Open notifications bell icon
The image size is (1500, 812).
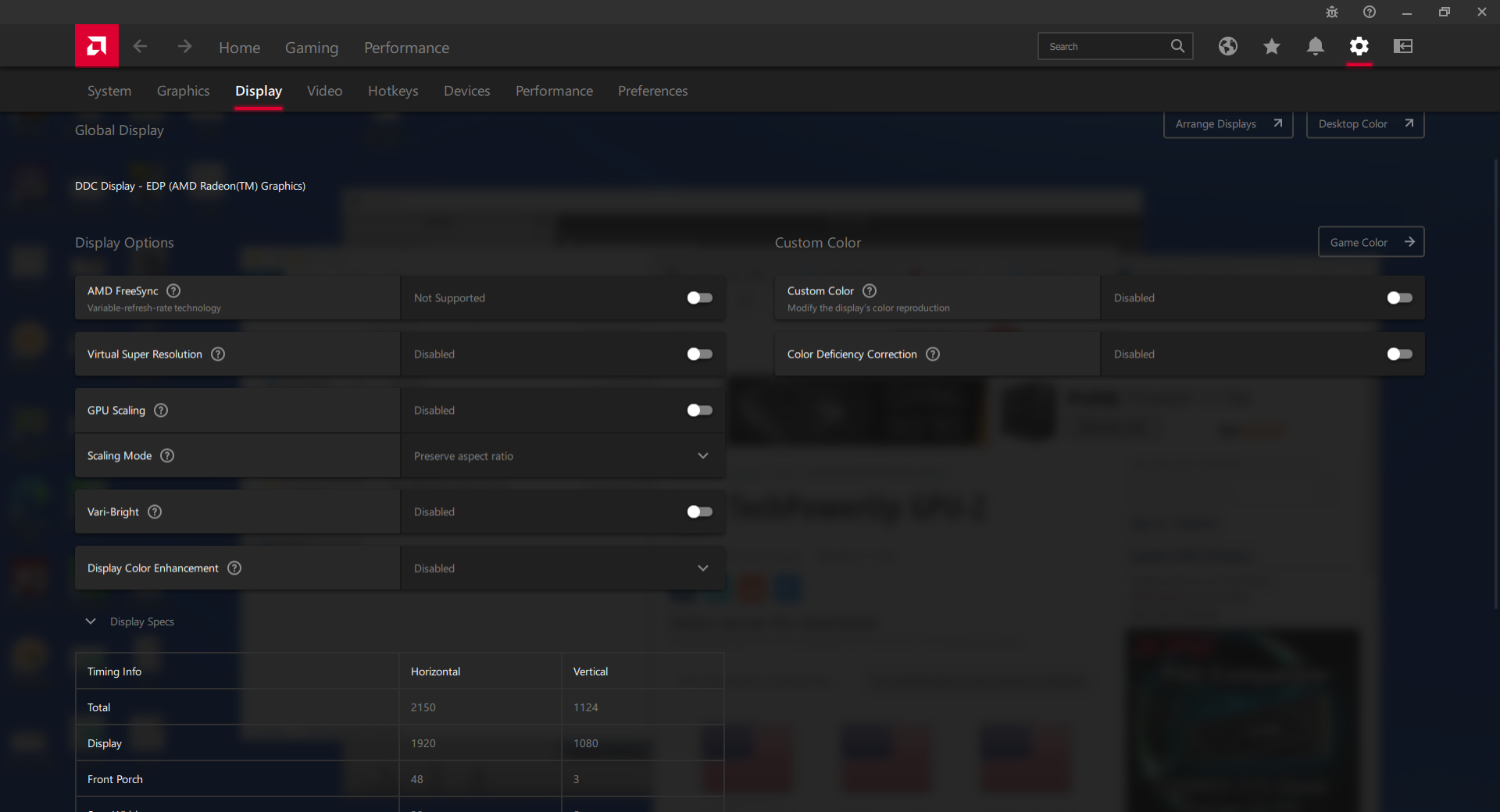[1316, 46]
